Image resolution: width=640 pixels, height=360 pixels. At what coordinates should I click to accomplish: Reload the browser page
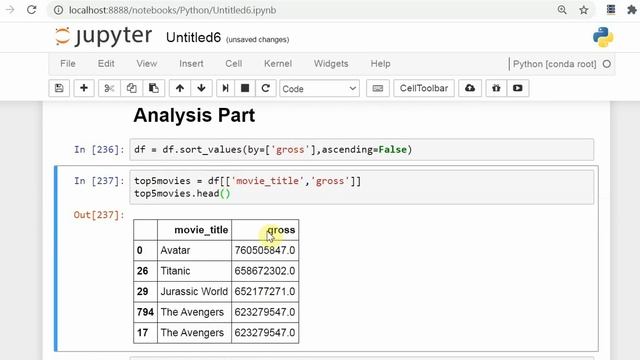(31, 10)
